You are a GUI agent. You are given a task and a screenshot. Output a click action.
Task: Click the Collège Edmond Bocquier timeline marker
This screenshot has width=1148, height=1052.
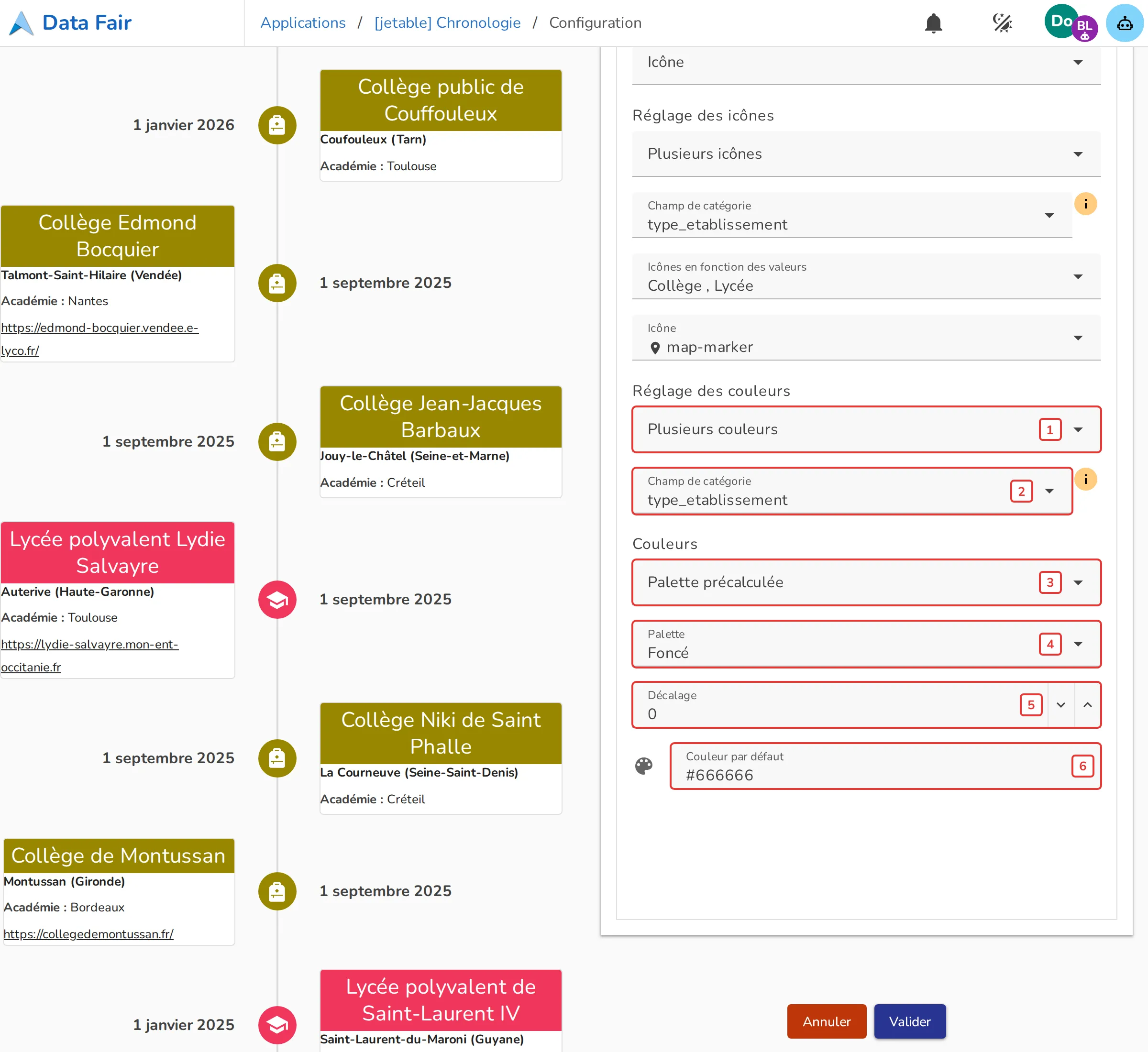point(277,283)
